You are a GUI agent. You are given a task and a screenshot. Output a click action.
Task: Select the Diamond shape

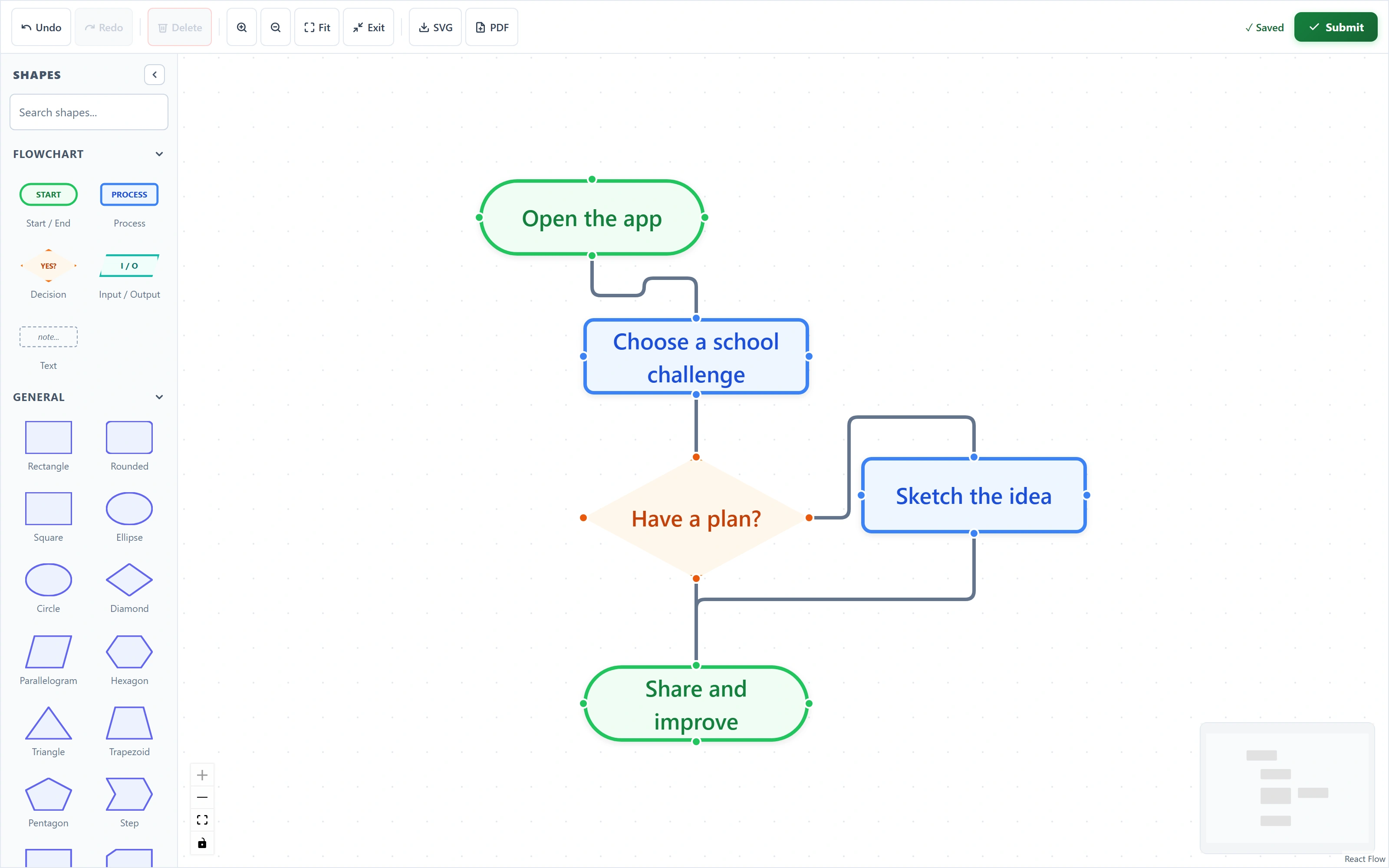pos(129,589)
